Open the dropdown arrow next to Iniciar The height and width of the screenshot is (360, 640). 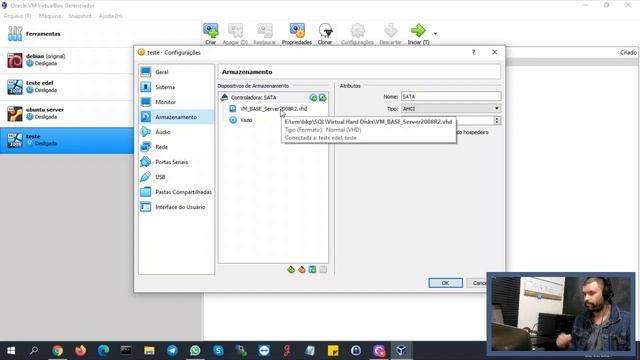pyautogui.click(x=435, y=33)
